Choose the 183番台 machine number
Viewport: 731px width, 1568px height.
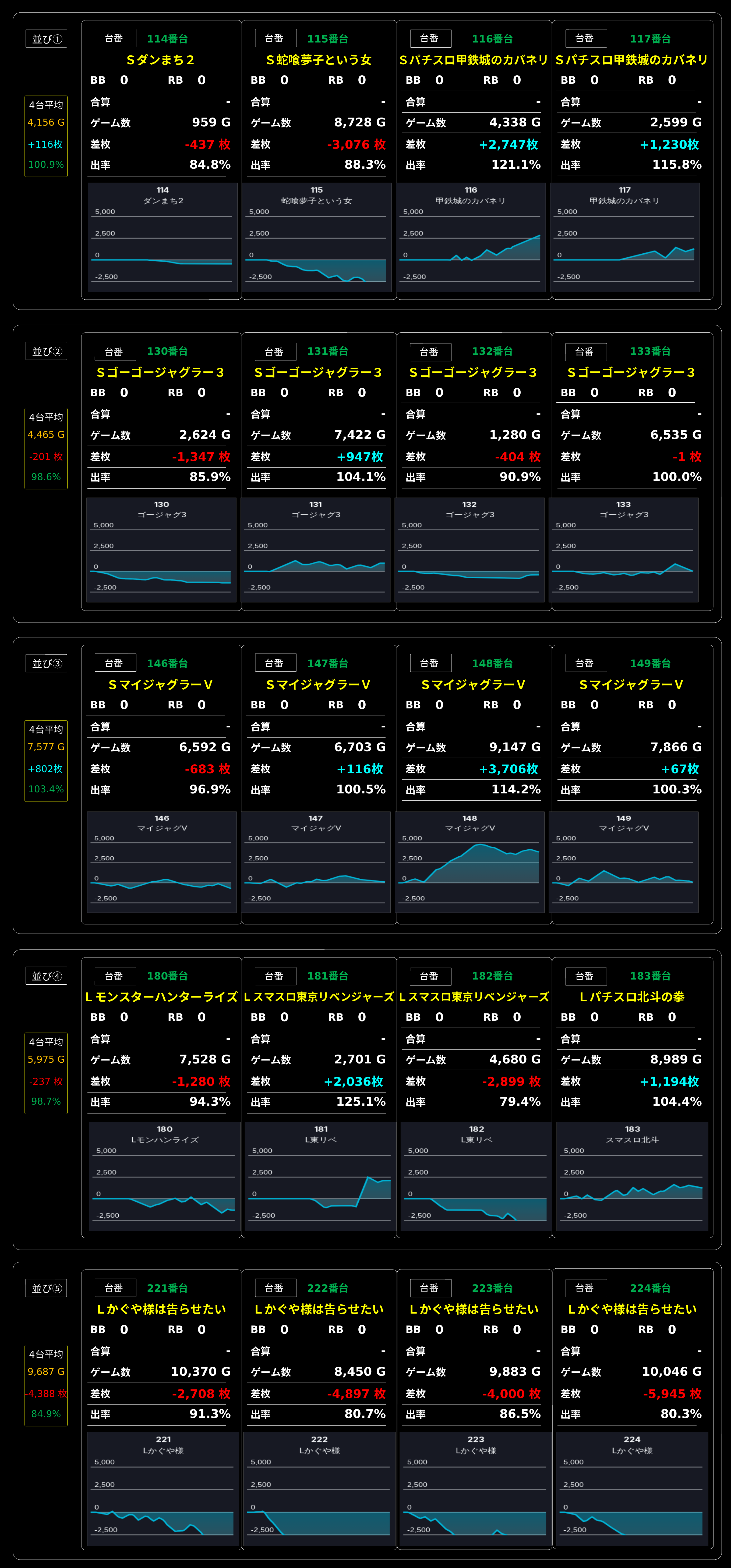pyautogui.click(x=650, y=976)
